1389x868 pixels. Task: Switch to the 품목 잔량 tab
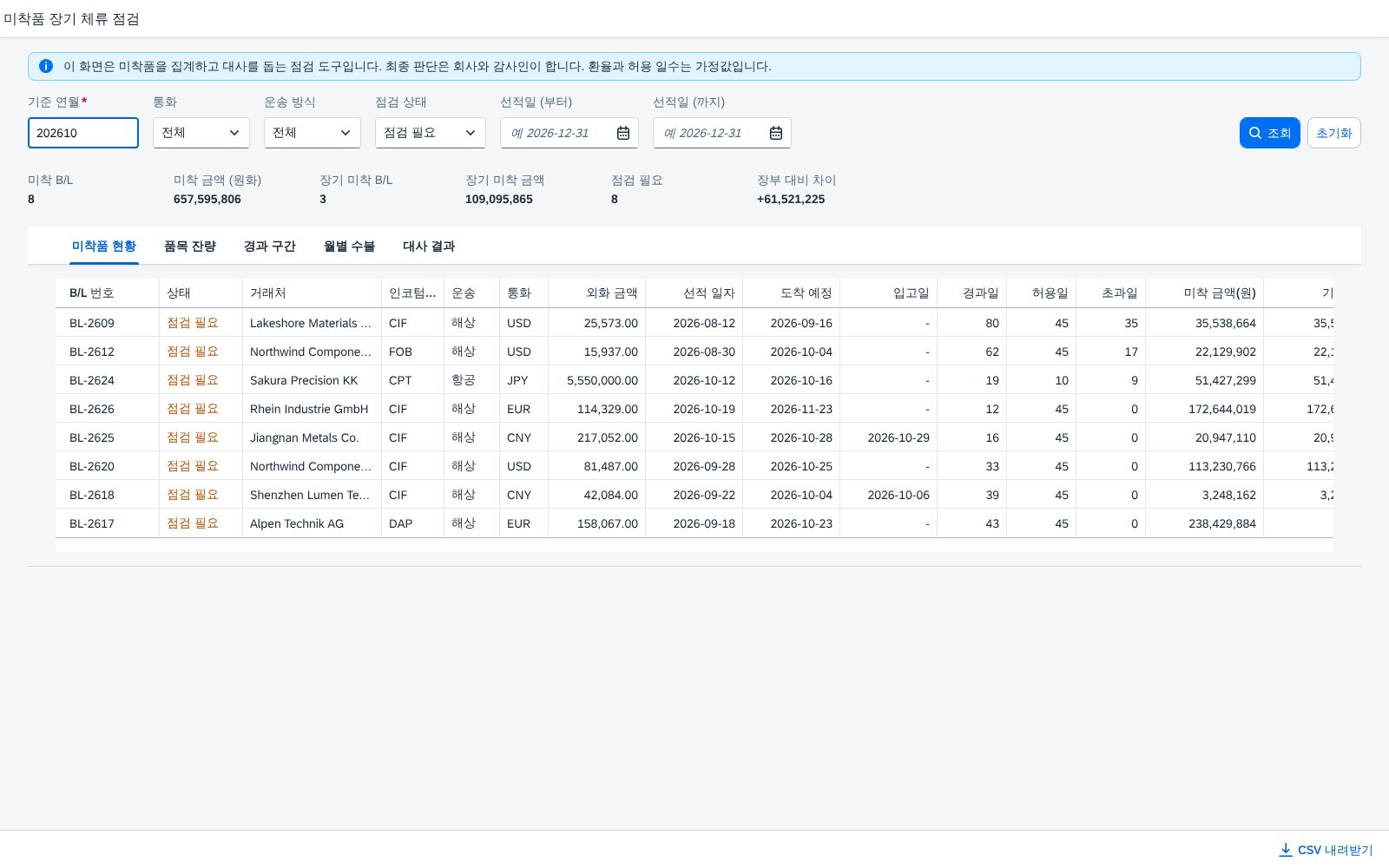click(x=190, y=247)
